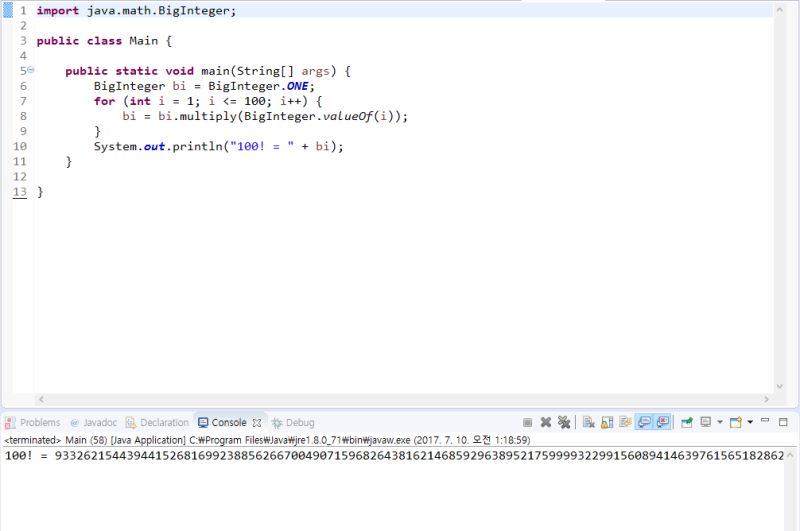
Task: Switch to the Problems tab
Action: tap(33, 422)
